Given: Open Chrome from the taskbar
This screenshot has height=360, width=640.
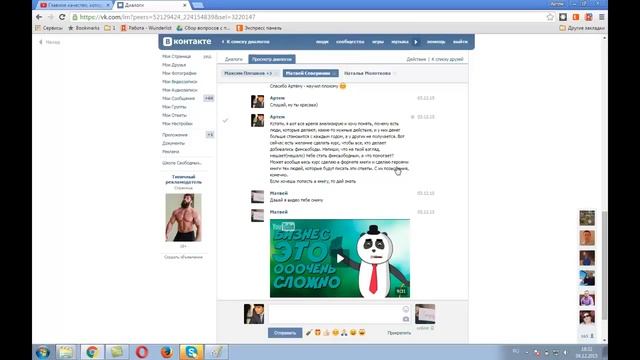Looking at the screenshot, I should [x=92, y=352].
